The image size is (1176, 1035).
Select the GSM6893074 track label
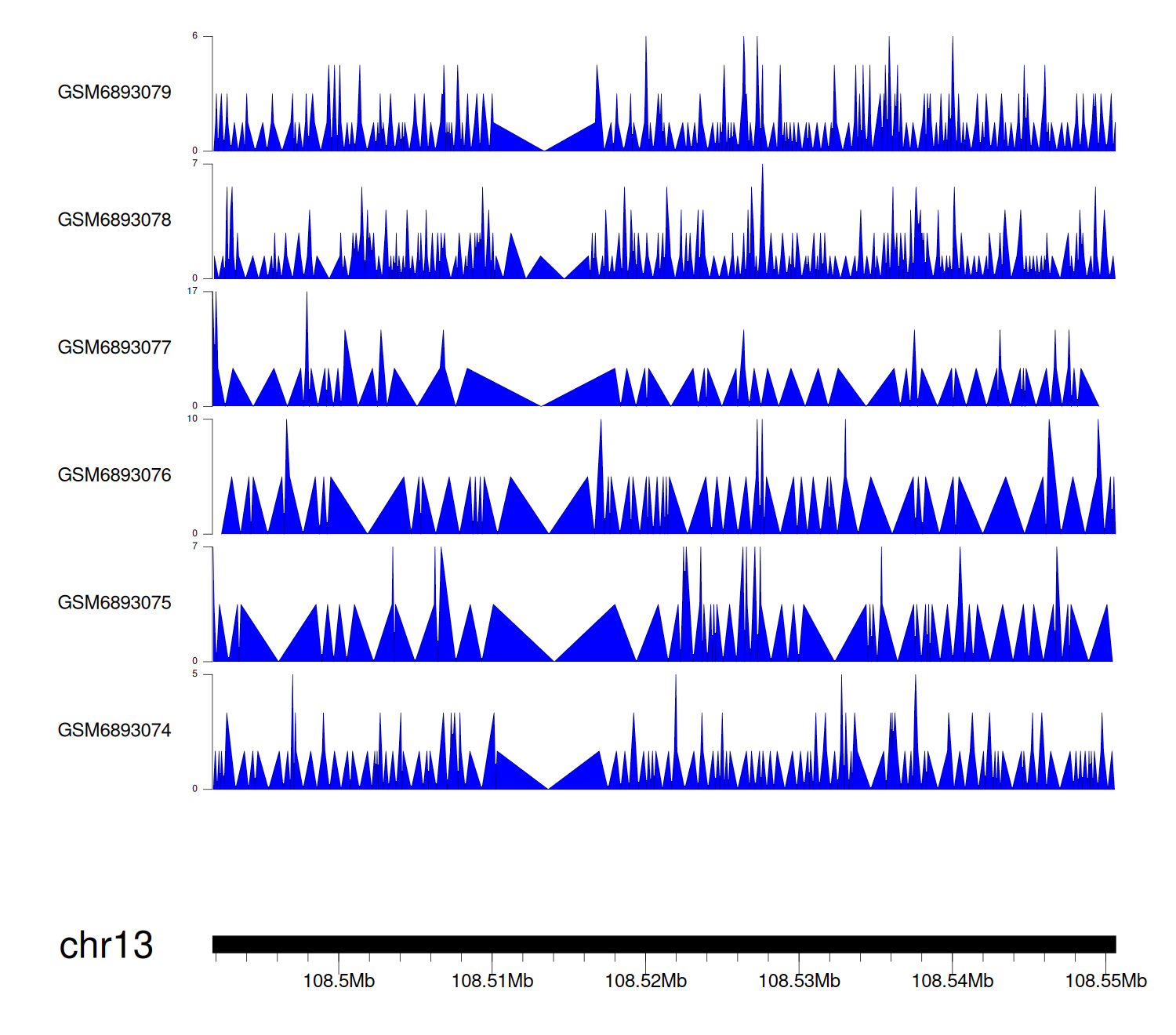(114, 731)
